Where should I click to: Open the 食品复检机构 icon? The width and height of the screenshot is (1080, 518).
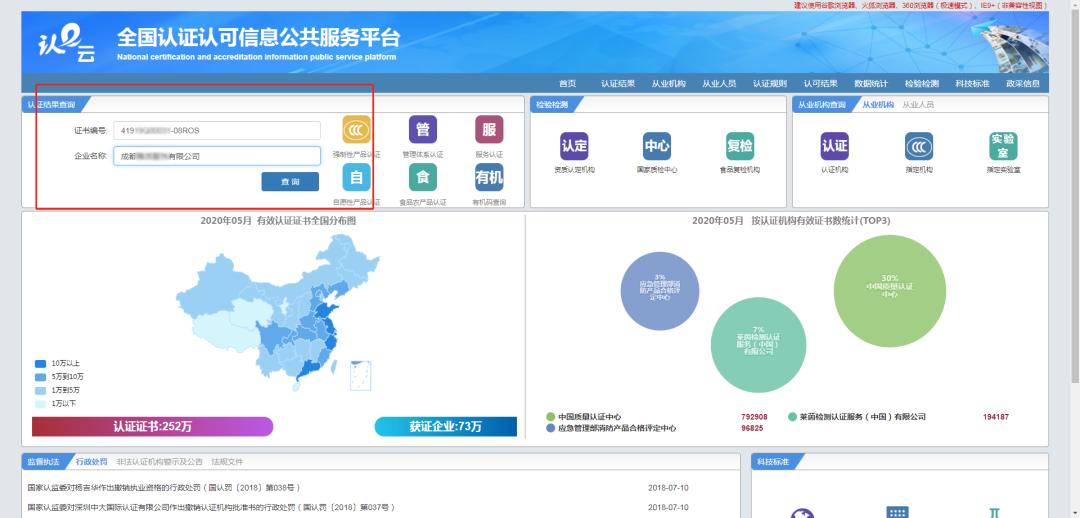(739, 146)
